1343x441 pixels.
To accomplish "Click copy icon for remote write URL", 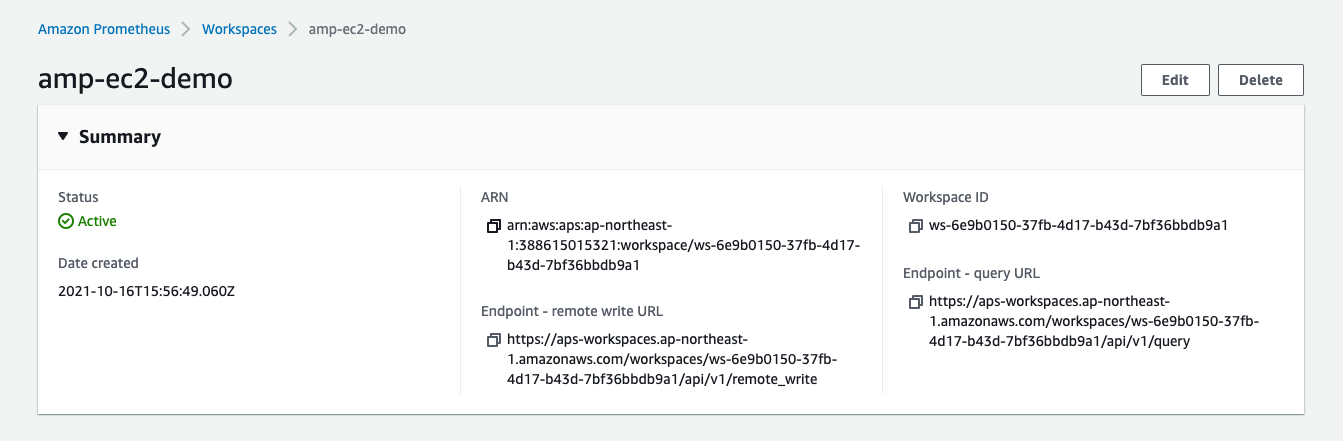I will 493,340.
